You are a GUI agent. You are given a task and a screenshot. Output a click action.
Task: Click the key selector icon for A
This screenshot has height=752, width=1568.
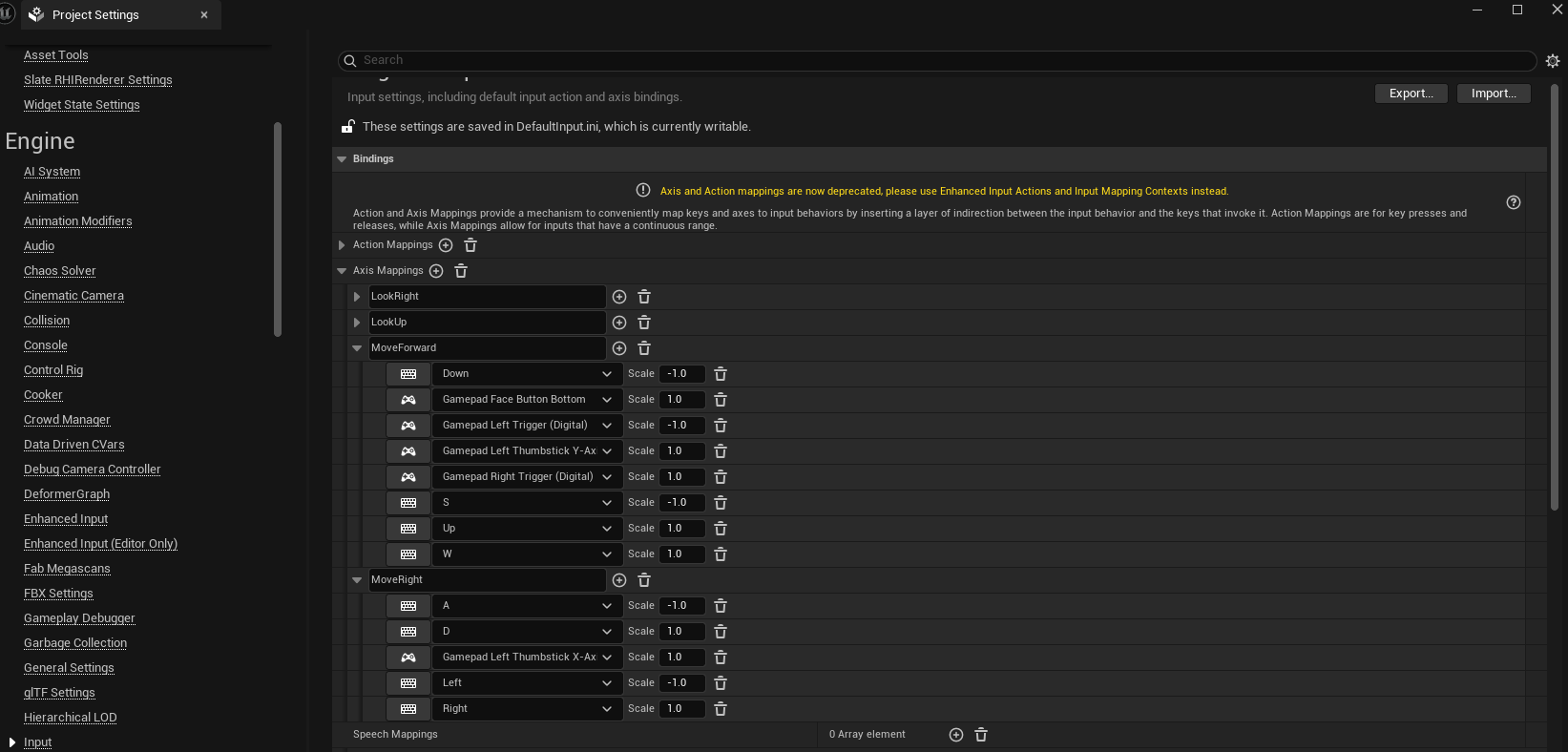(408, 606)
